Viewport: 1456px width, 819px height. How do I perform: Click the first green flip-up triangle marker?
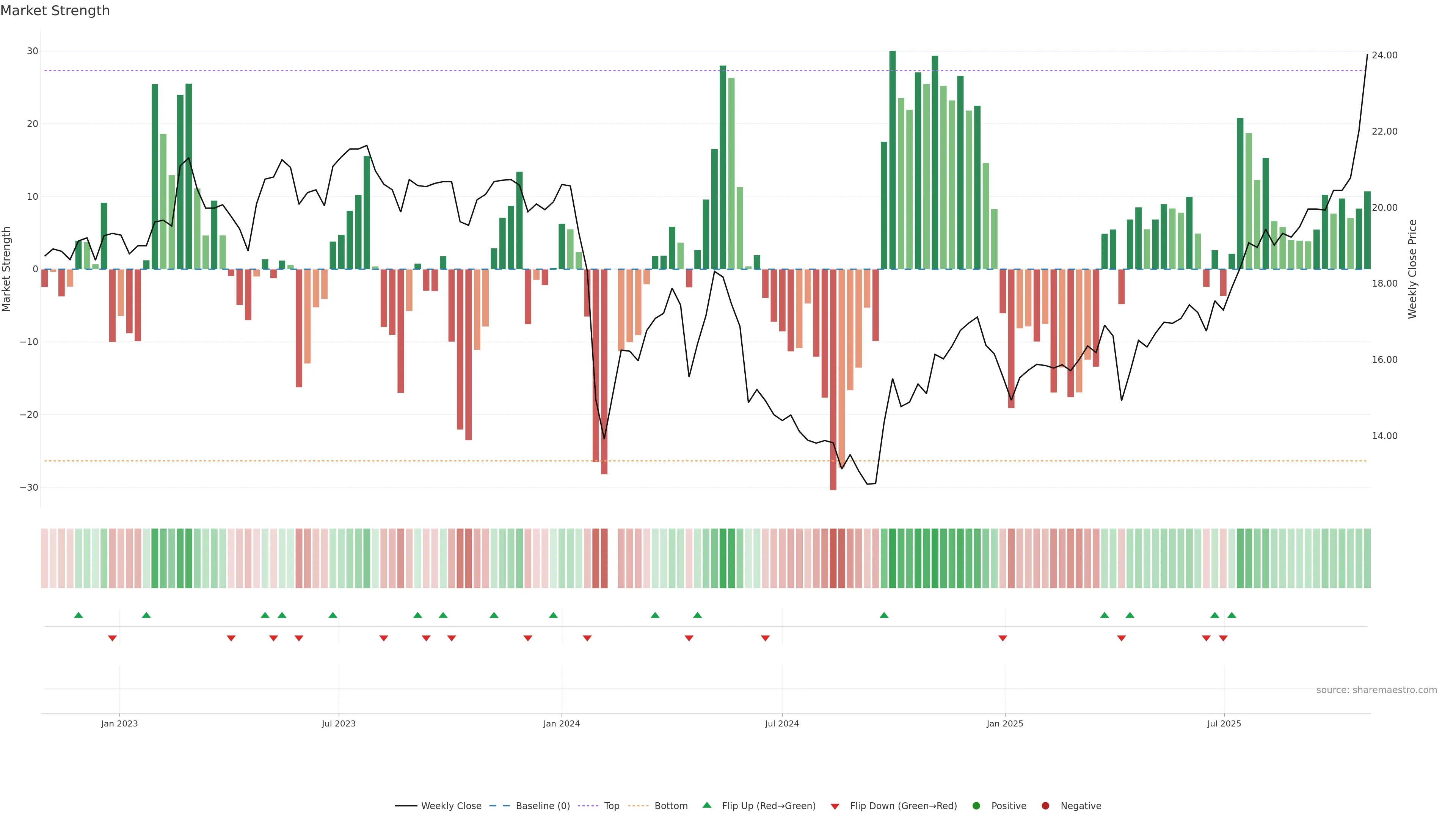point(78,615)
